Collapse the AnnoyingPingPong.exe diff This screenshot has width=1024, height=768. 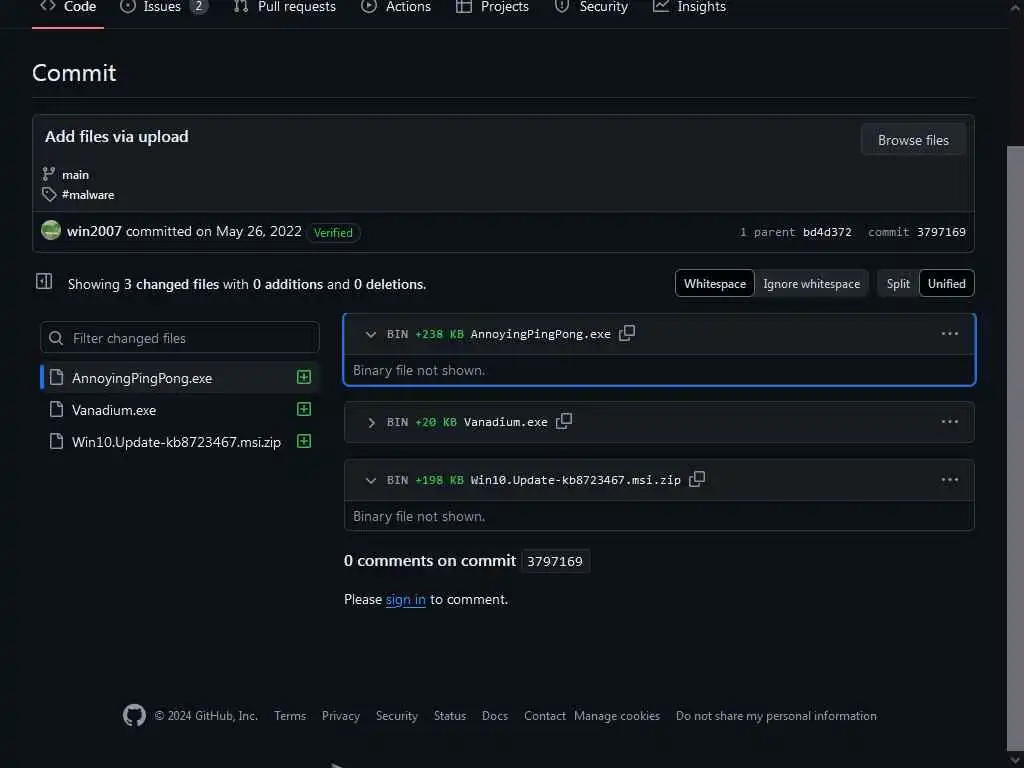click(371, 335)
